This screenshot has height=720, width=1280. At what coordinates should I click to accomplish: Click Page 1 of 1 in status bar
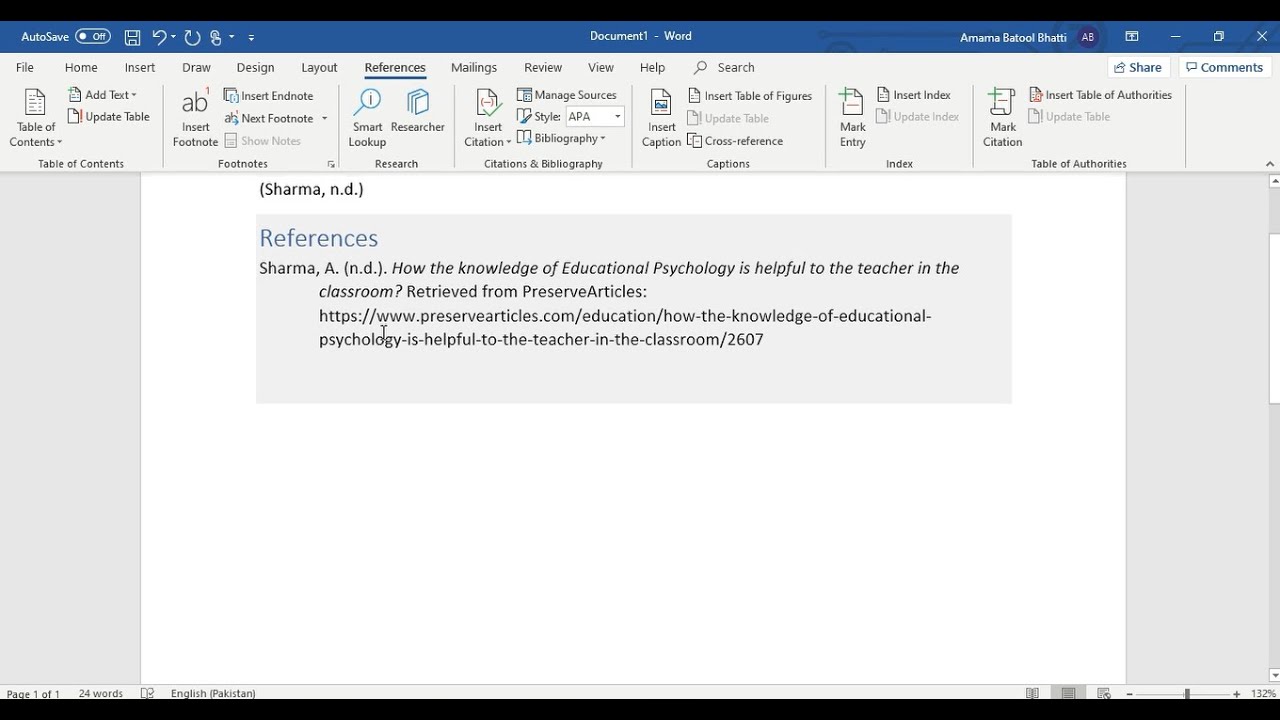33,694
